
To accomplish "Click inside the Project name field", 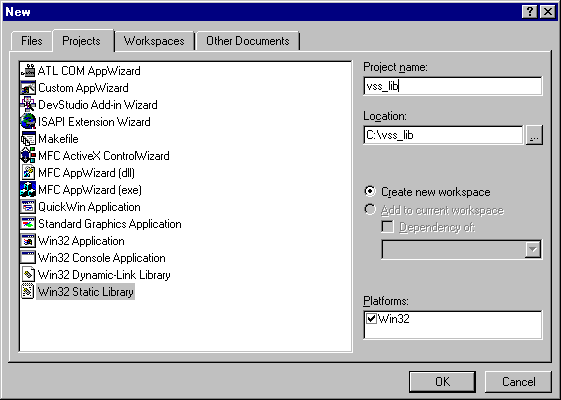I will click(x=453, y=86).
